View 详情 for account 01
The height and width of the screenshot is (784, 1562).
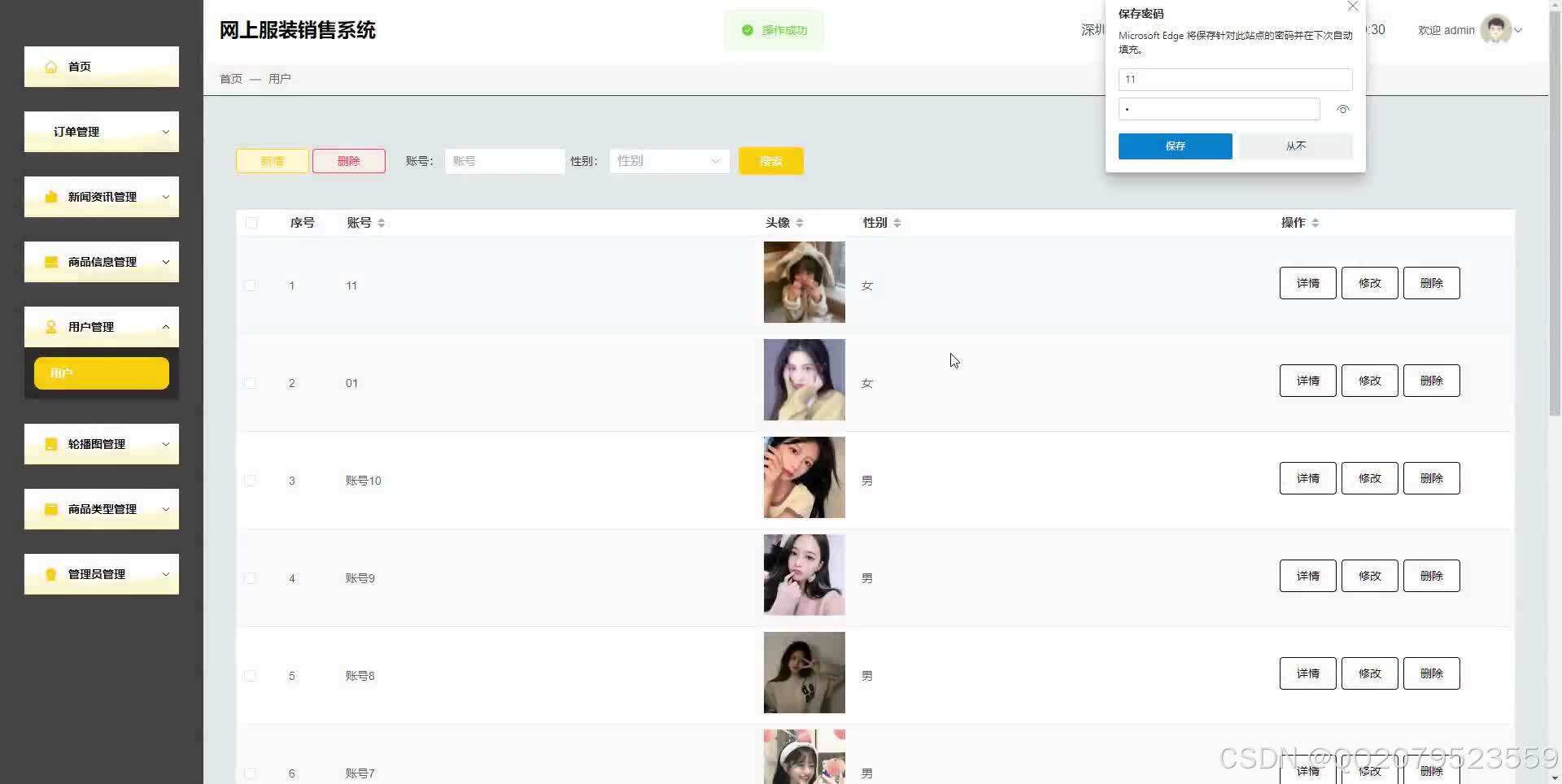click(1308, 381)
